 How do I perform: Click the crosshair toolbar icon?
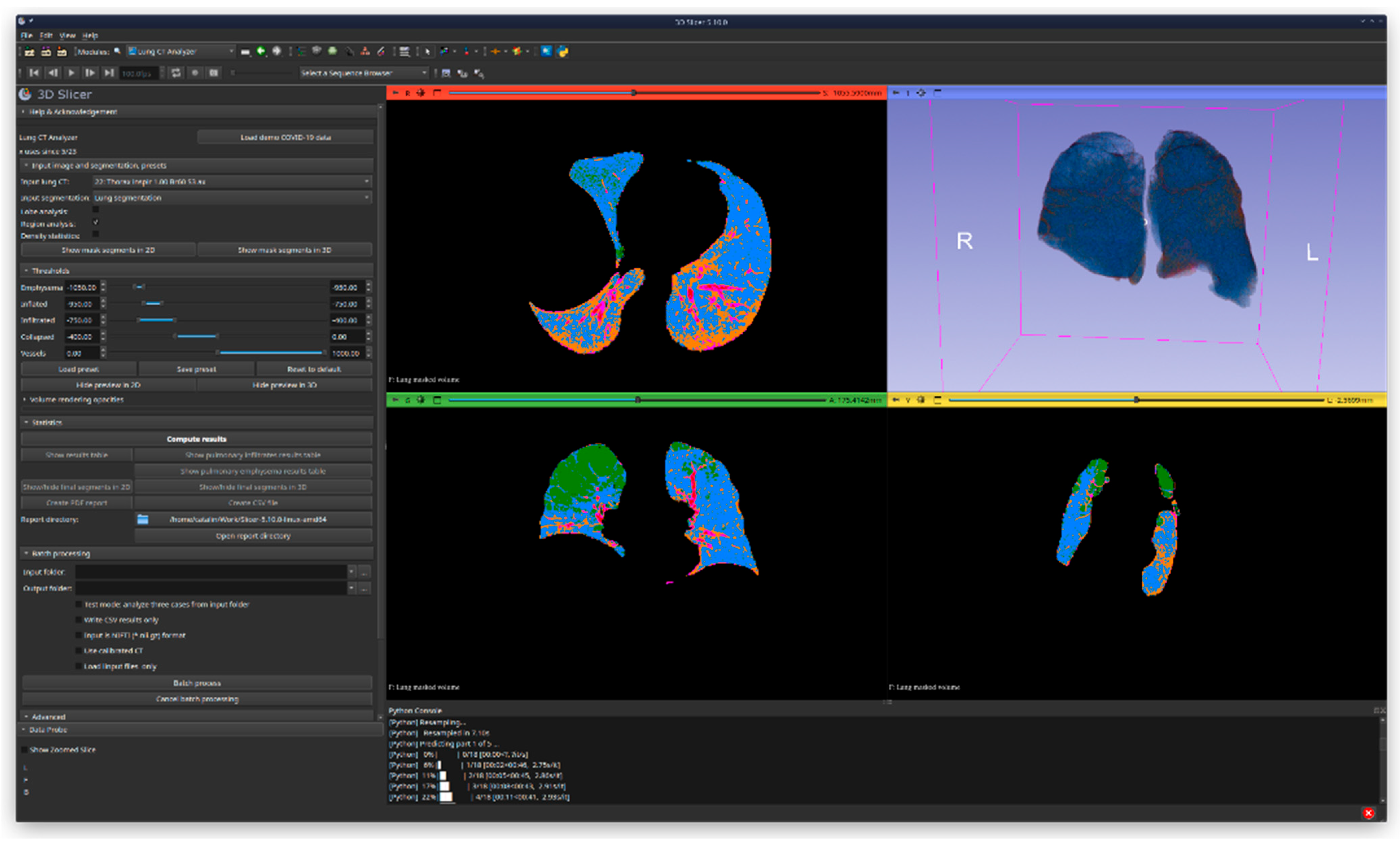[x=495, y=52]
